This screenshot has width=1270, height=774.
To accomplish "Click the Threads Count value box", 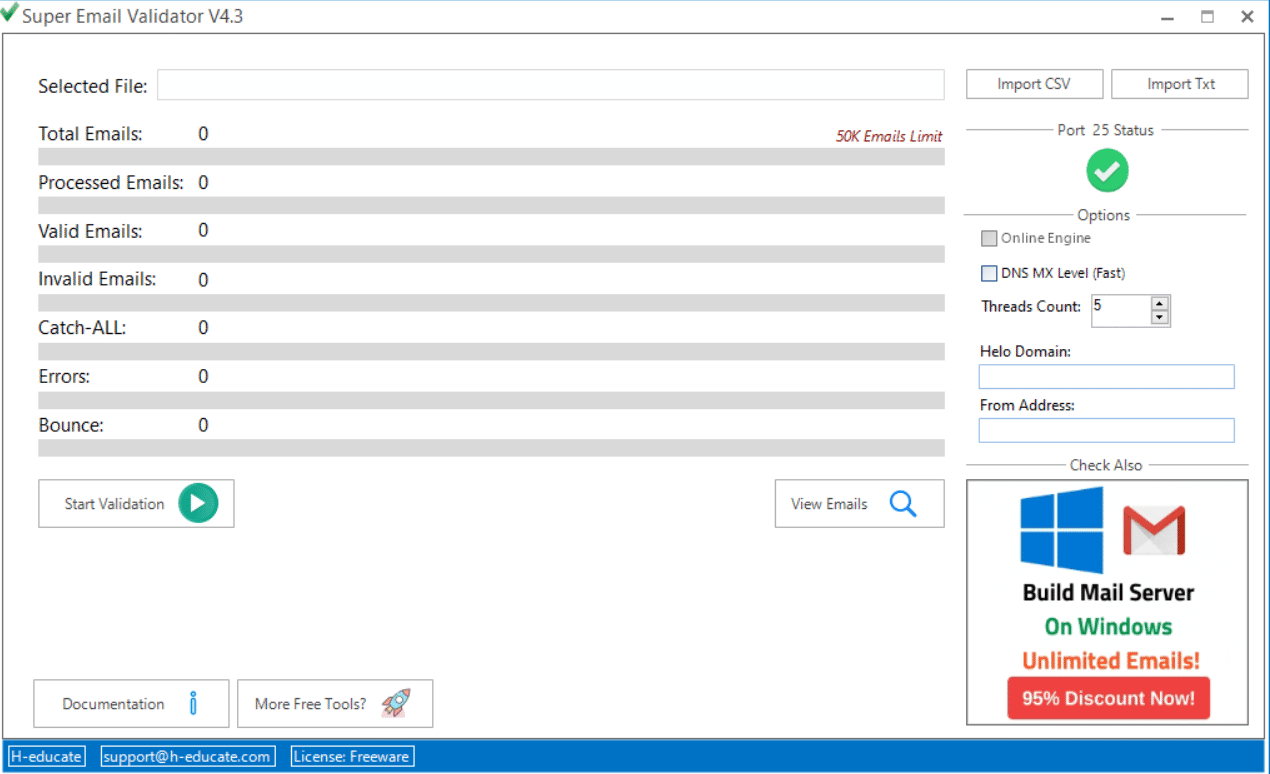I will coord(1121,310).
